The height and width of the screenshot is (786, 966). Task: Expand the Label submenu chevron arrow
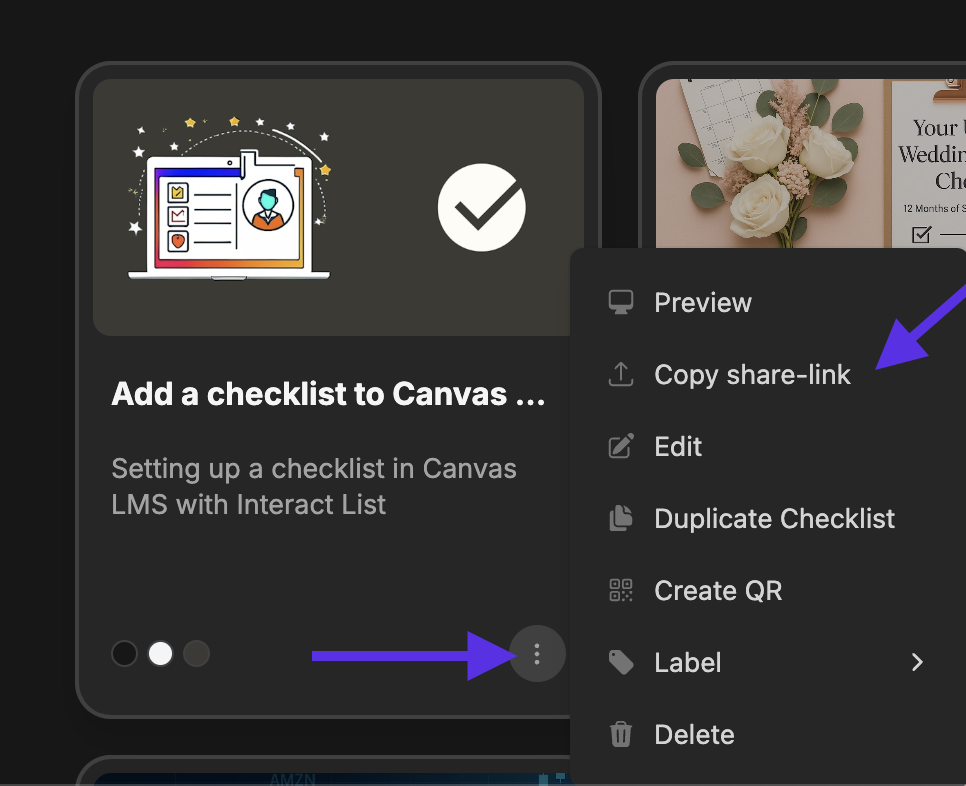click(917, 662)
